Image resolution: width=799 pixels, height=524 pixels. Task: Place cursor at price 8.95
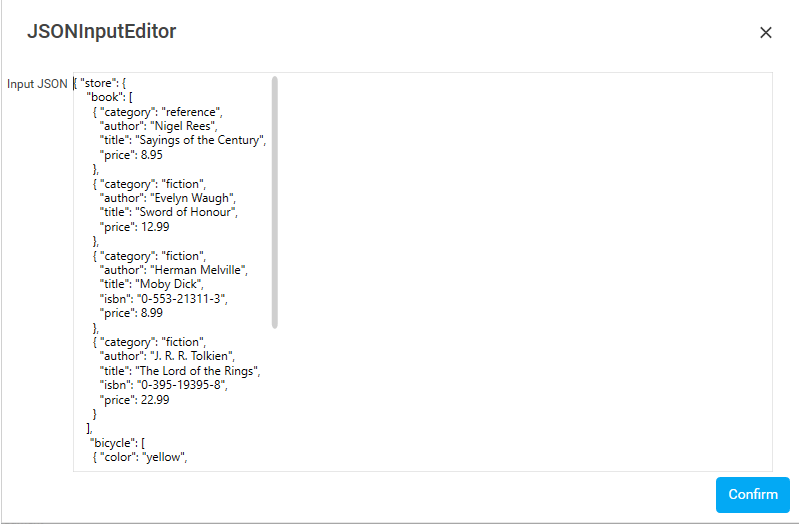click(131, 155)
